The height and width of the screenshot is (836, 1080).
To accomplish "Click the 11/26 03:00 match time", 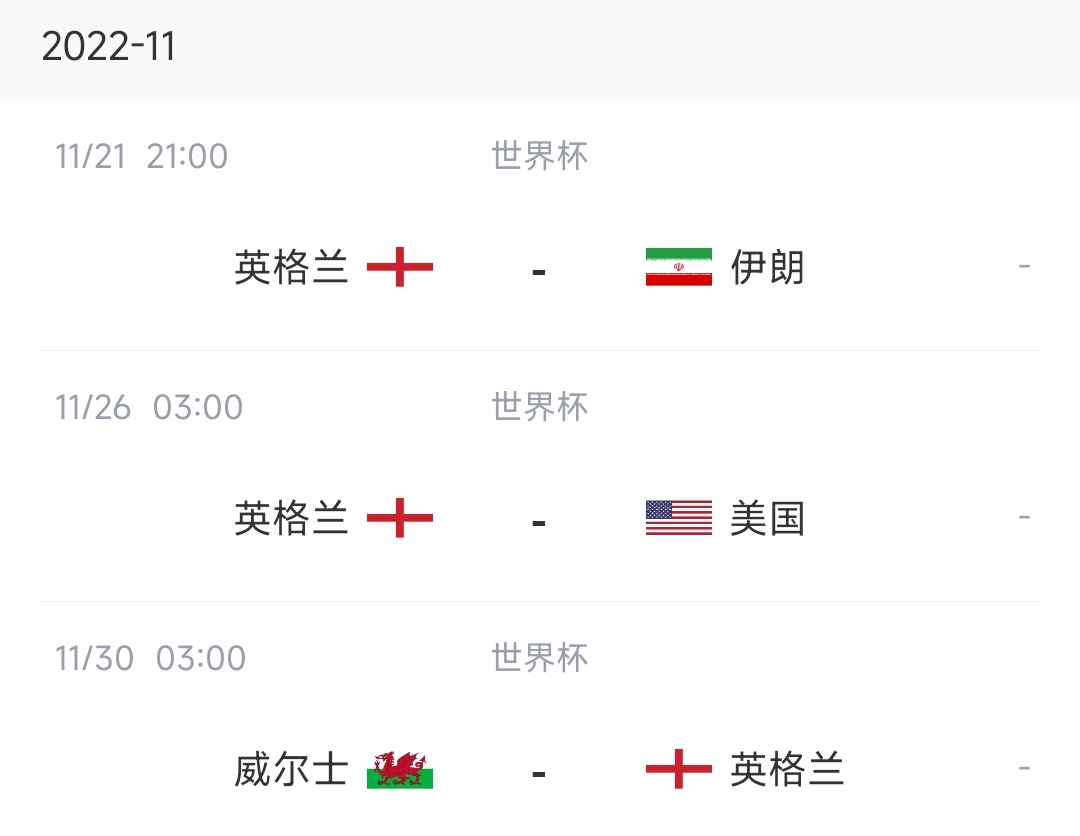I will click(149, 407).
